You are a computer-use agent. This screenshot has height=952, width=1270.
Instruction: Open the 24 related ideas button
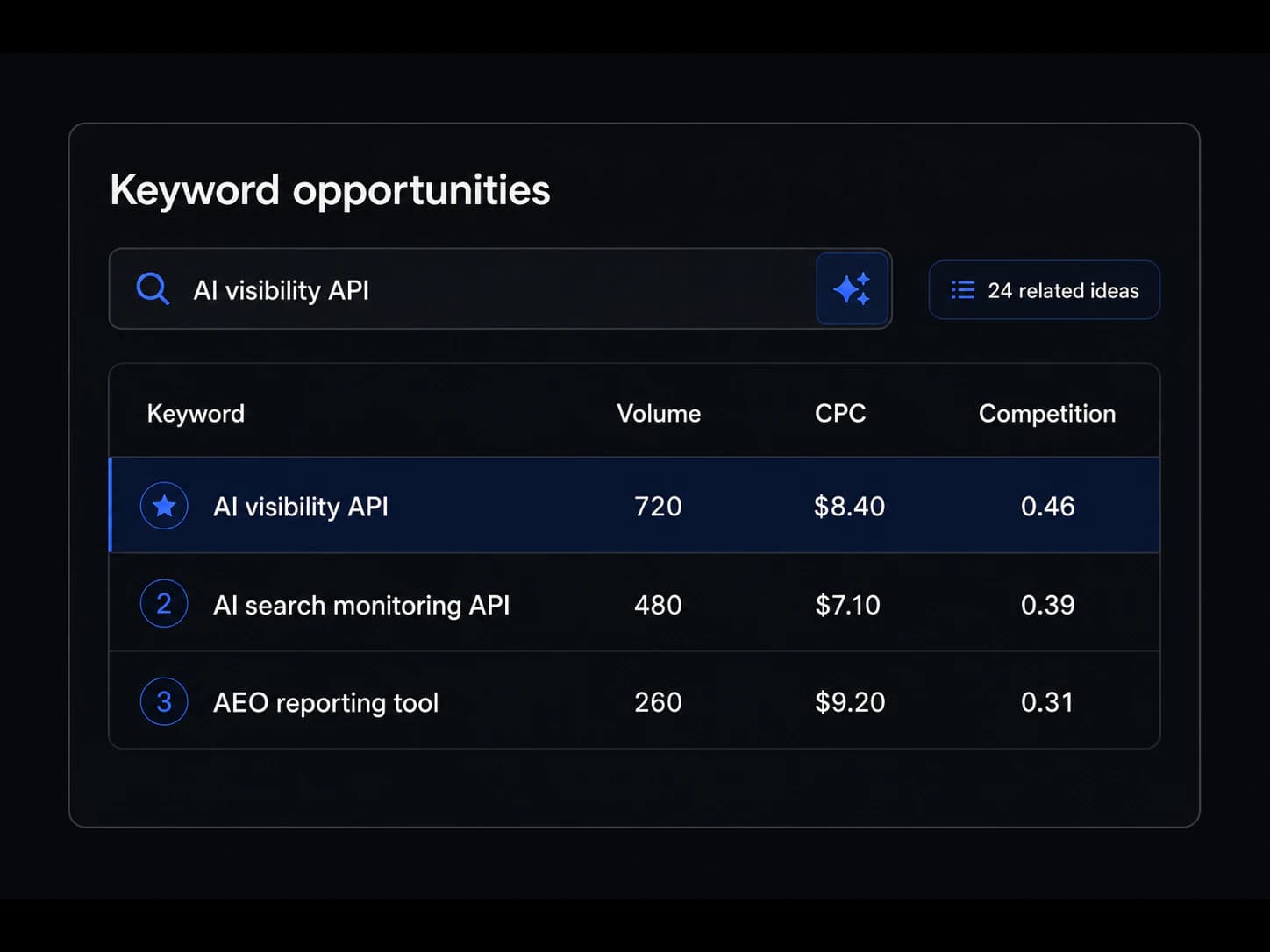tap(1044, 290)
